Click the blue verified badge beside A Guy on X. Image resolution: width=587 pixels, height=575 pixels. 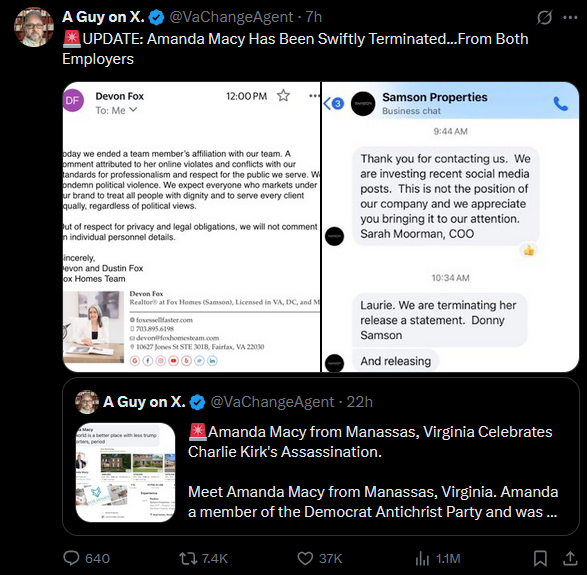pos(156,17)
